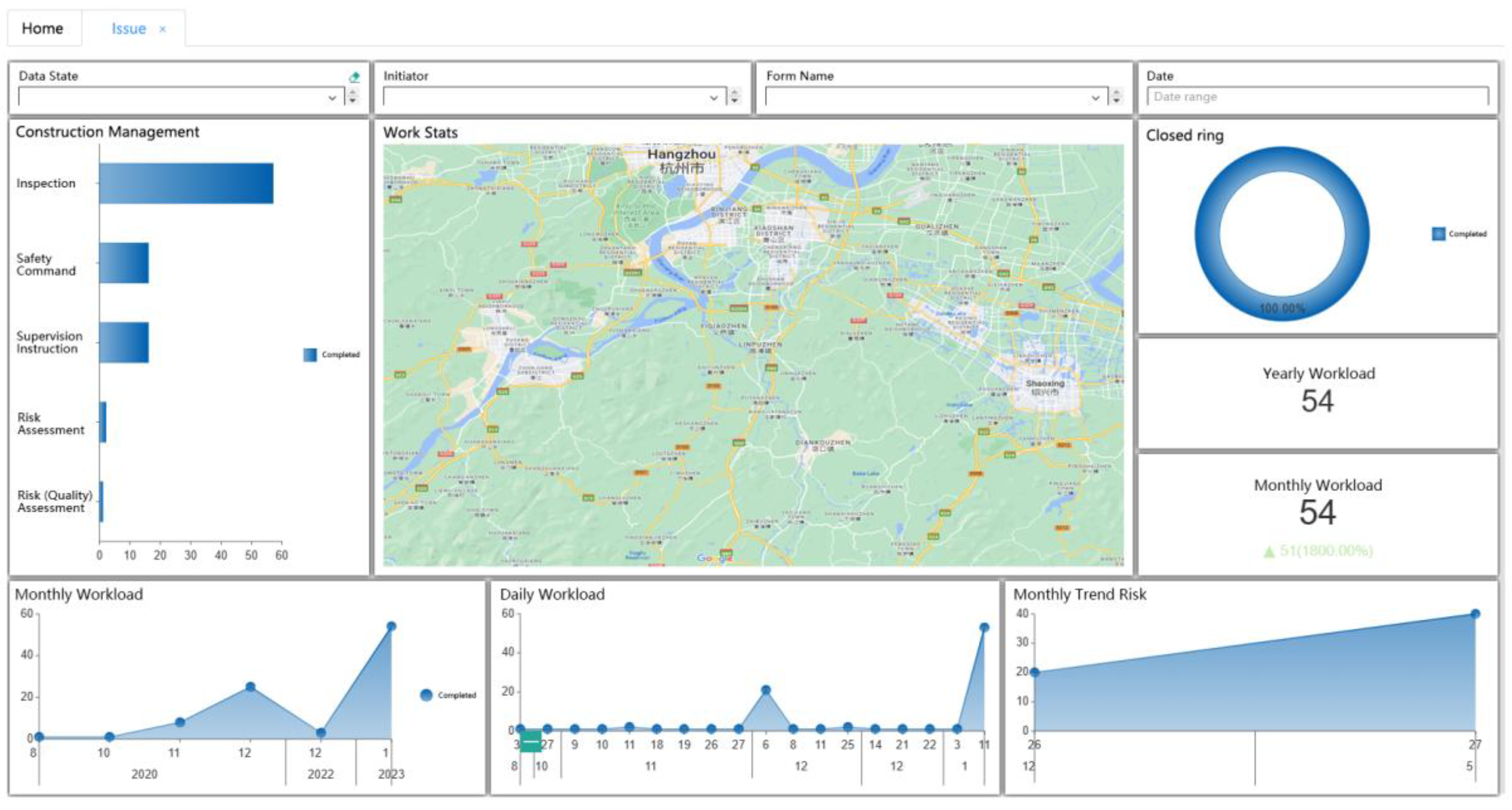Close the Issue tab with its X
This screenshot has height=810, width=1512.
pos(163,29)
